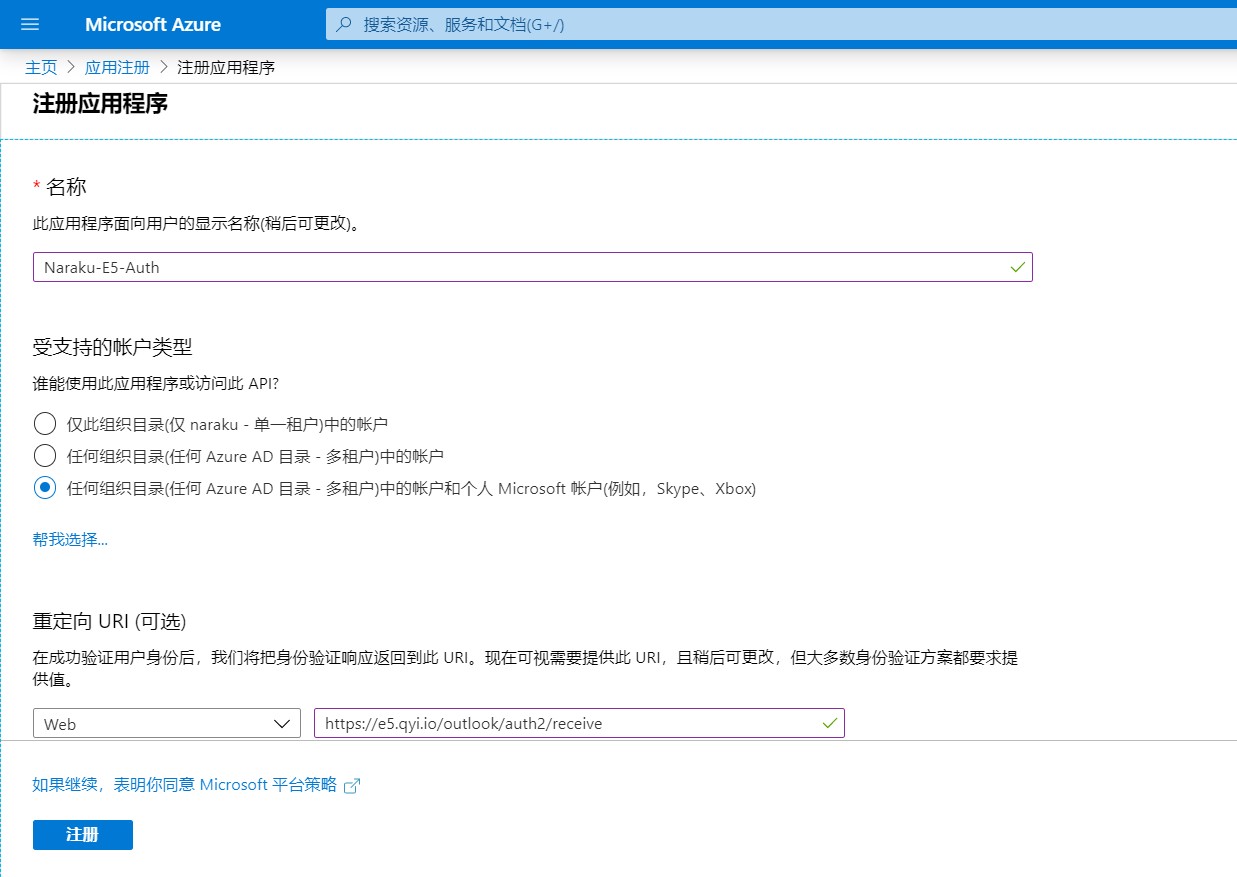Open Microsoft 平台策略 agreement link
Viewport: 1237px width, 877px height.
[x=185, y=785]
